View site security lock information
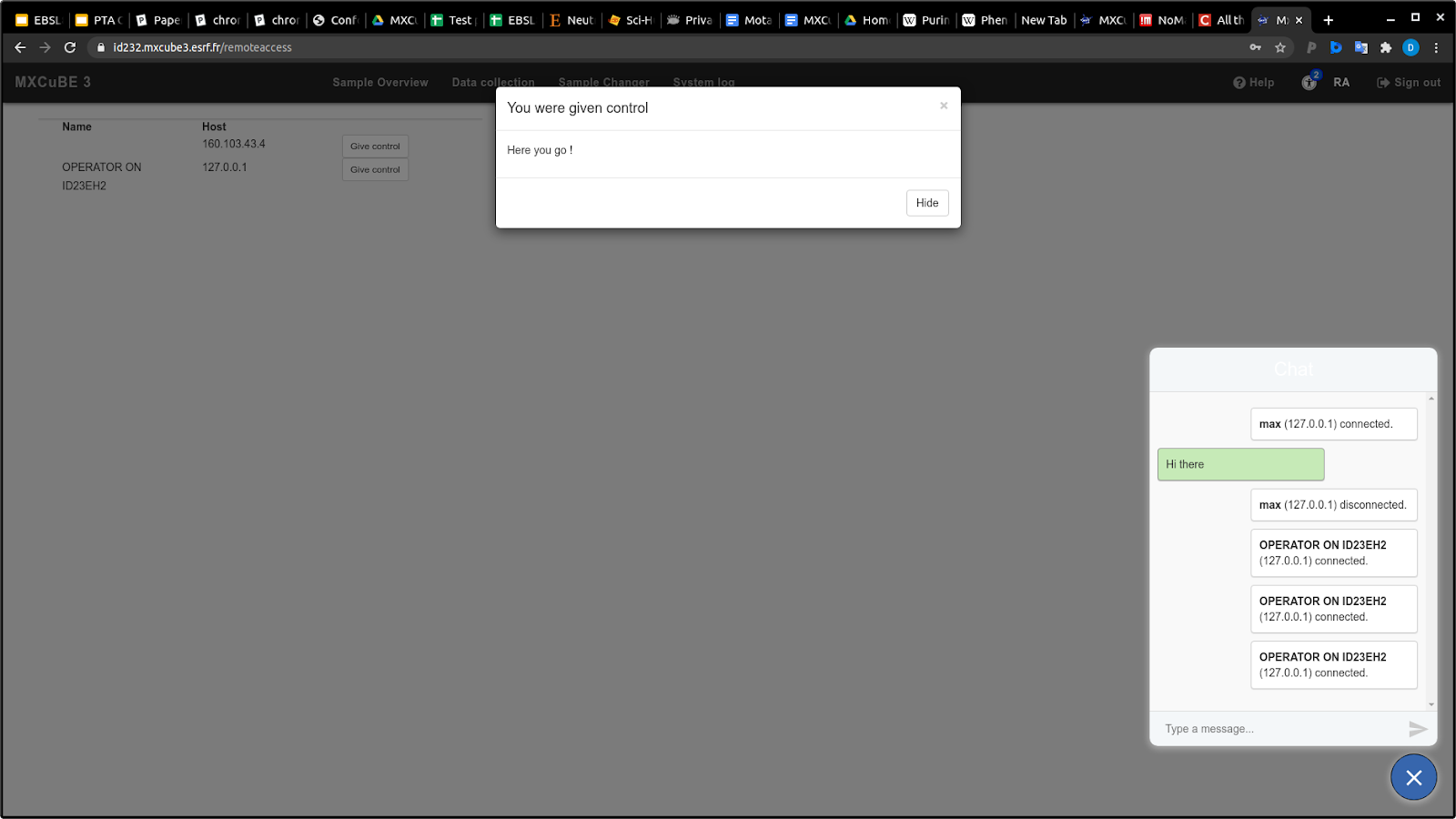Screen dimensions: 1456x819 101,47
